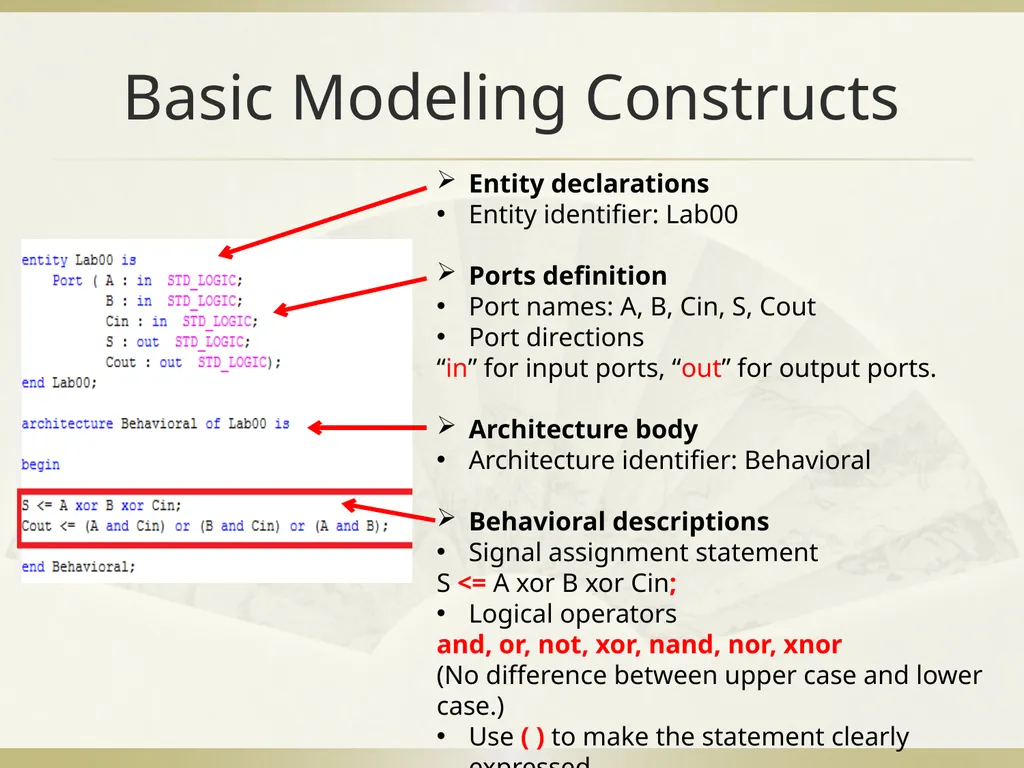Click the code line "entity Lab00 is"

[78, 260]
